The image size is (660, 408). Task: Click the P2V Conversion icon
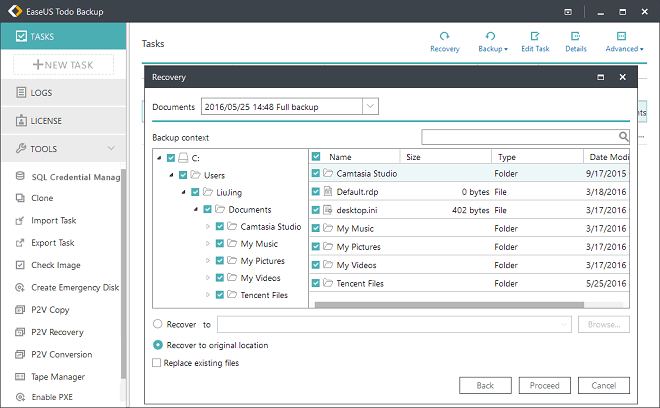pos(20,355)
